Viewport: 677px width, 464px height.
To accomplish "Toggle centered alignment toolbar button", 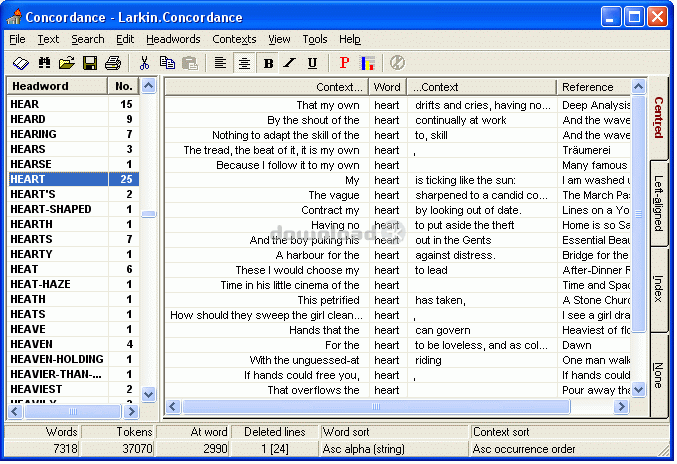I will [x=244, y=63].
